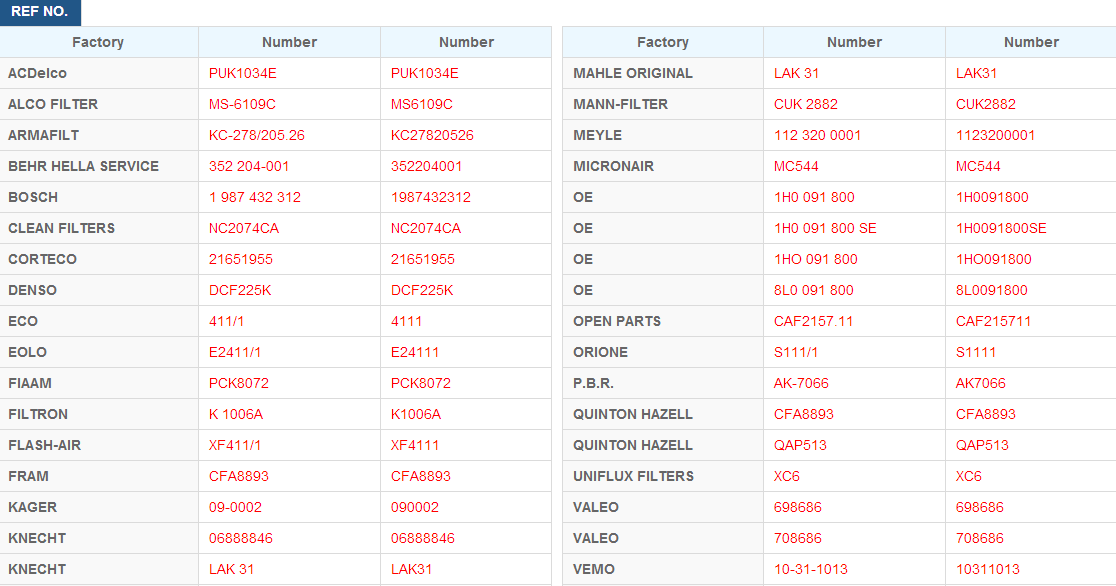This screenshot has width=1116, height=586.
Task: Open Orione number S111/1
Action: (796, 352)
